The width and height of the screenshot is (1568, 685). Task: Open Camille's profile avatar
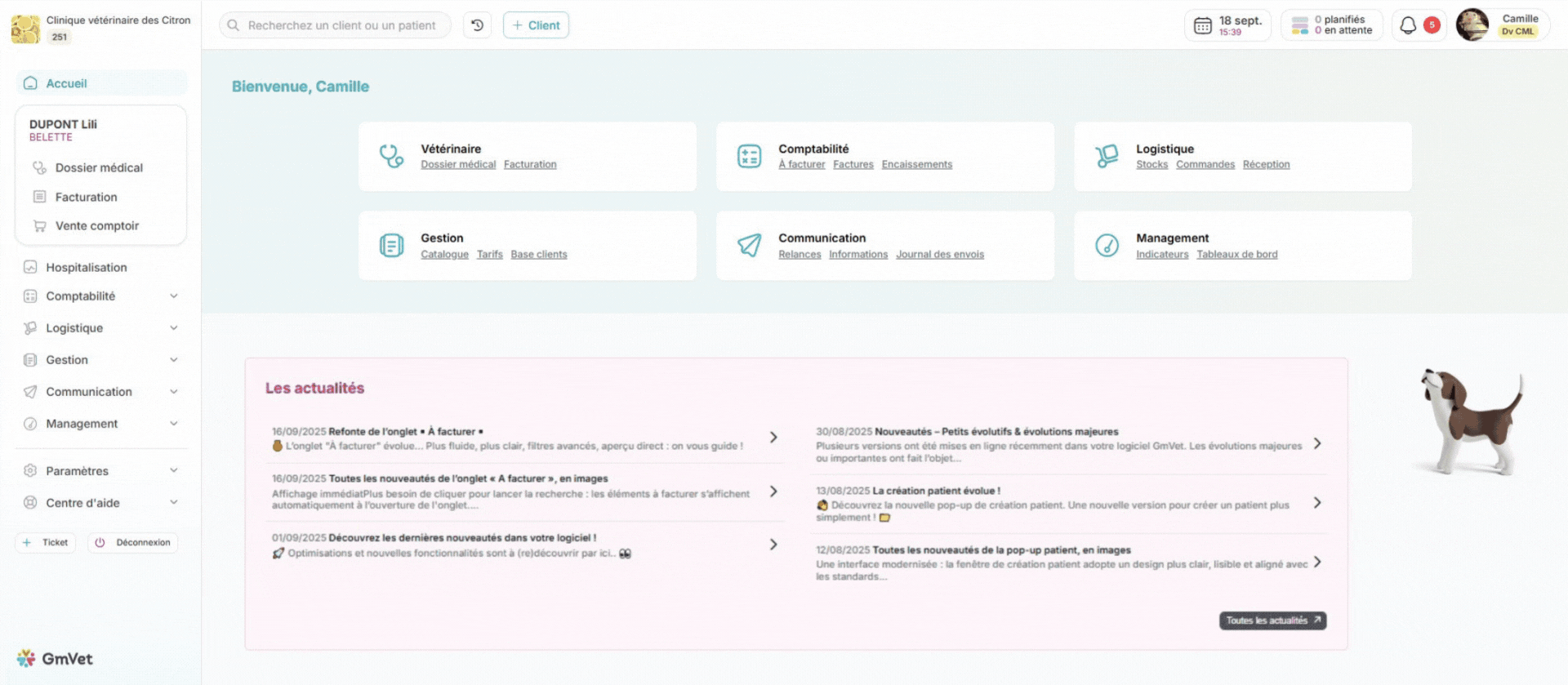tap(1472, 25)
